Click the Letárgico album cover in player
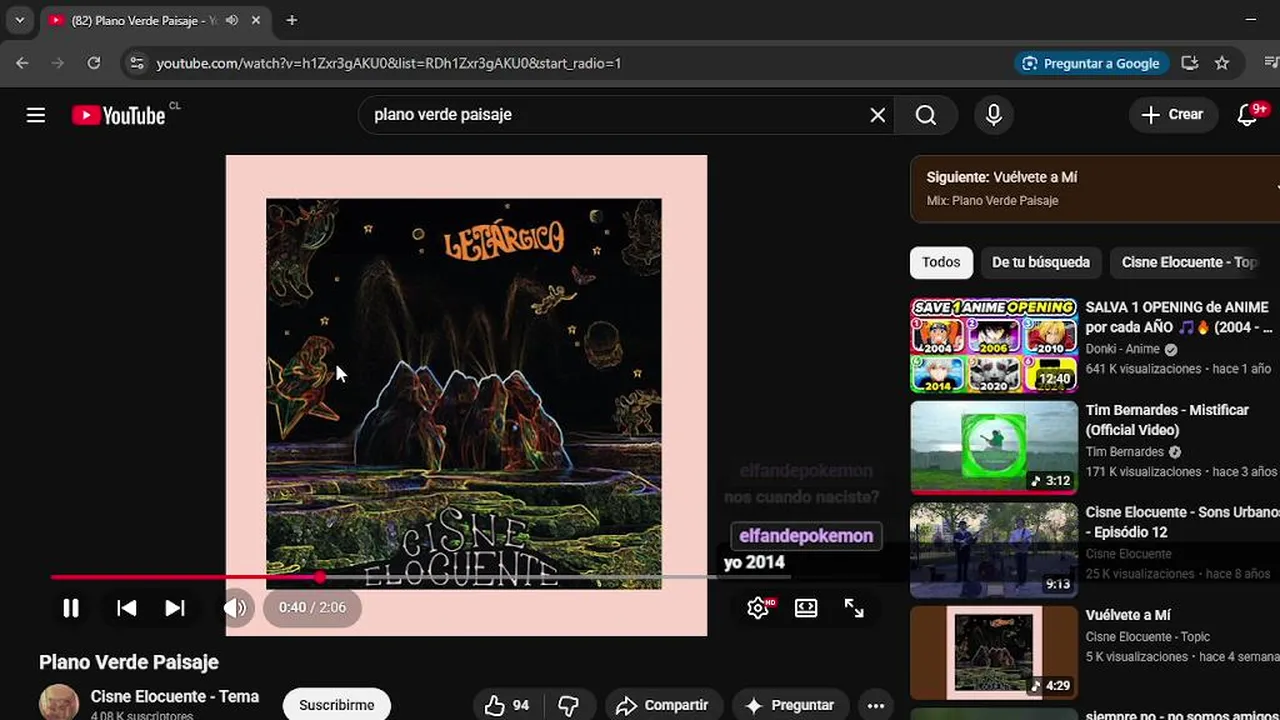The width and height of the screenshot is (1280, 720). (x=464, y=393)
